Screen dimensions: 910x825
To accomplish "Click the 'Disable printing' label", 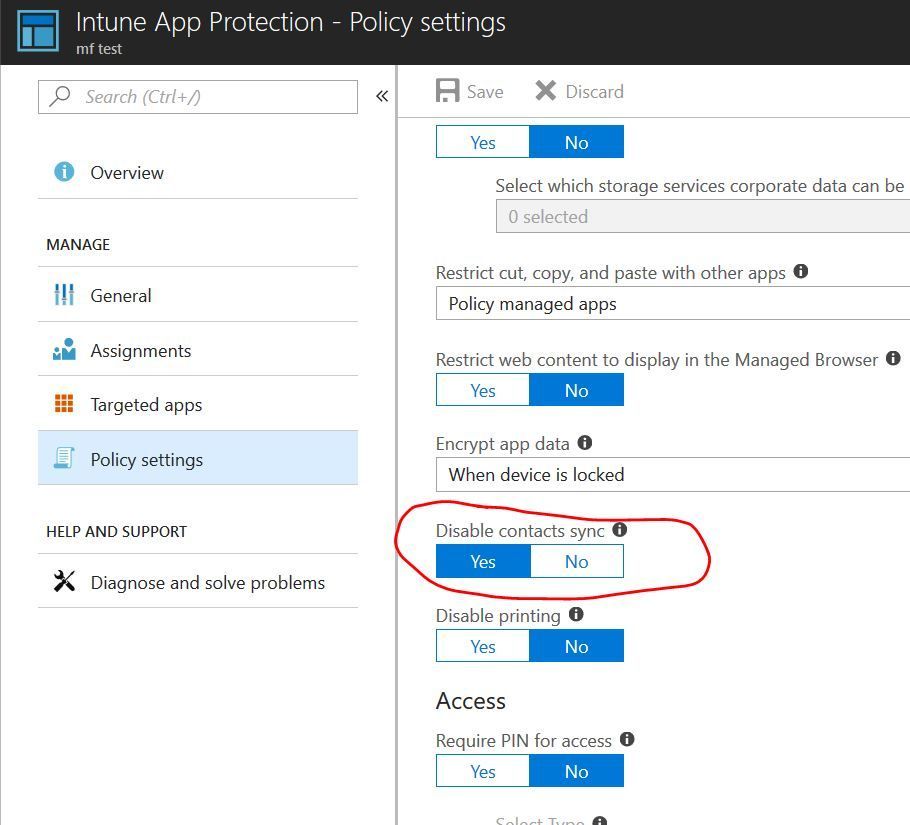I will click(498, 616).
